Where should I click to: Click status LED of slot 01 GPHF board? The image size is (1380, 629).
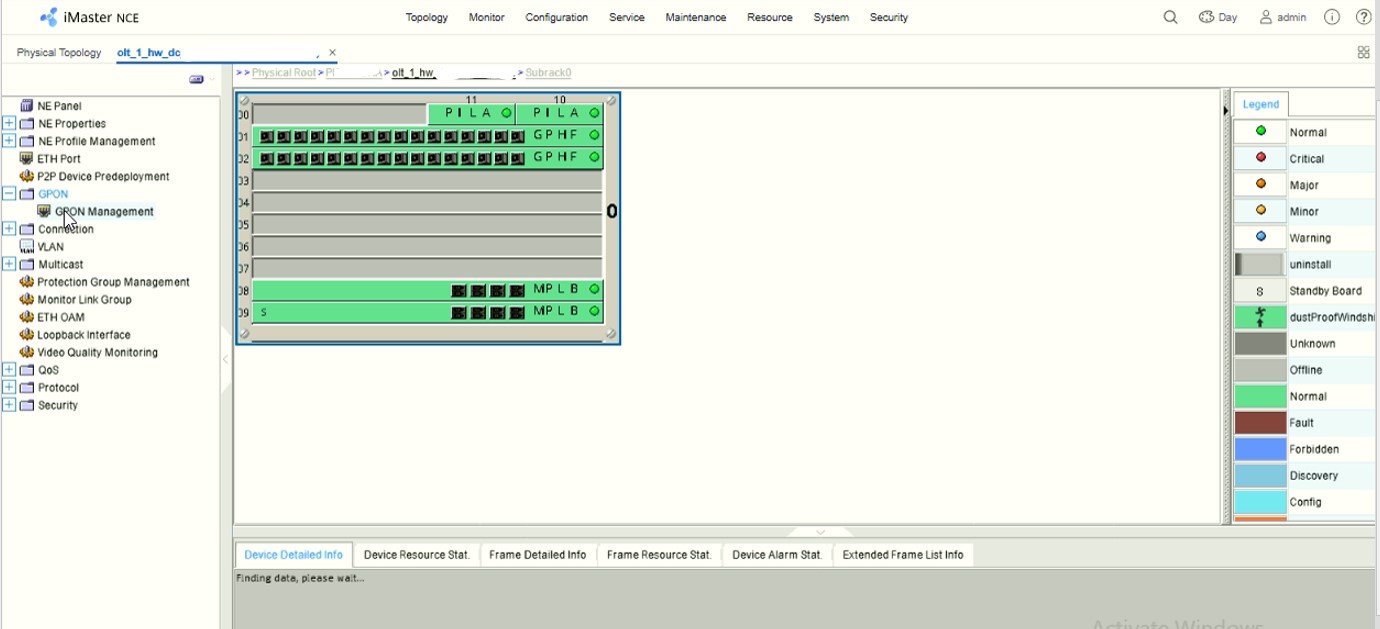(594, 135)
